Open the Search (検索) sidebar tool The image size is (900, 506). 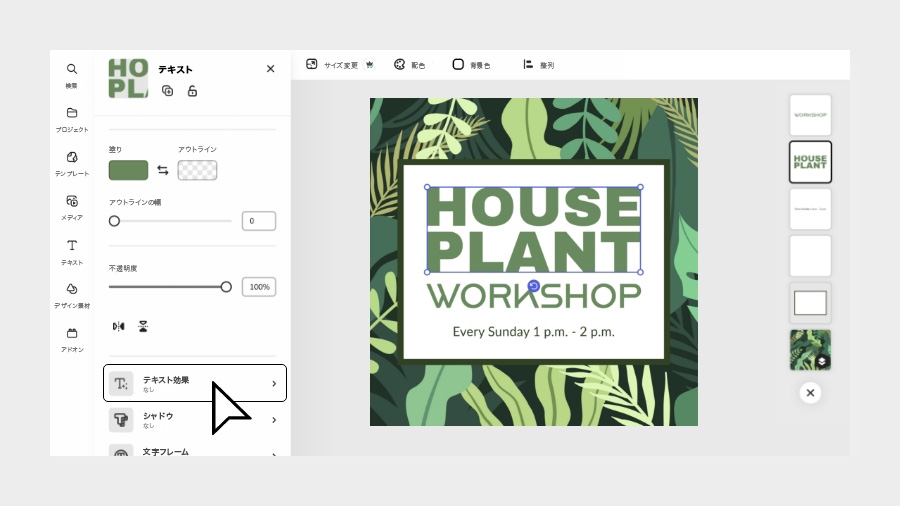[x=71, y=75]
